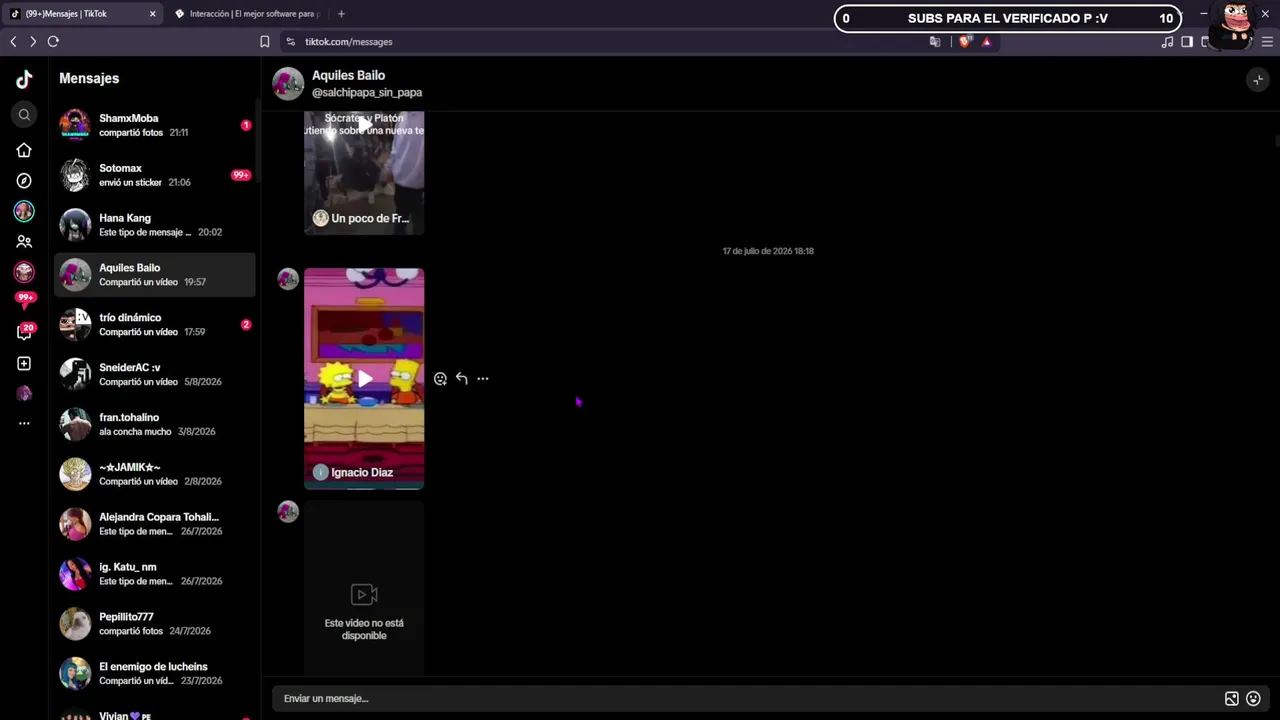The height and width of the screenshot is (720, 1280).
Task: Open the Hana Kang conversation
Action: coord(155,225)
